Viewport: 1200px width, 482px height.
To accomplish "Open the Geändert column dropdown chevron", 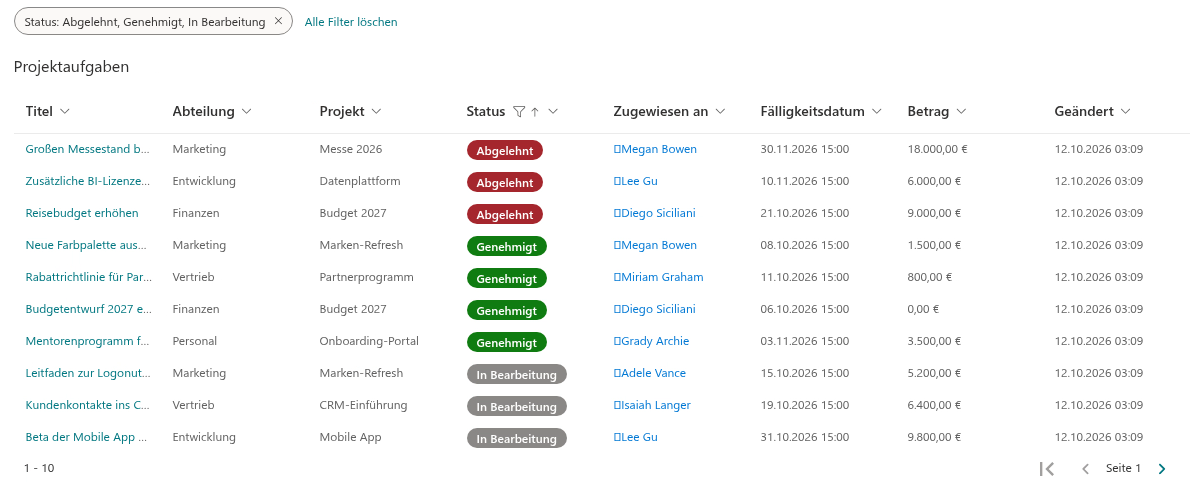I will coord(1125,111).
